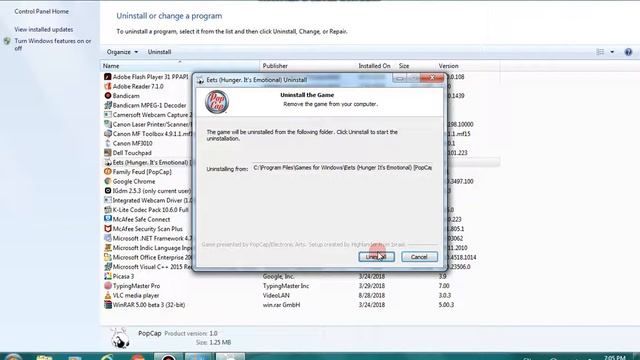Click the TypingMaster Inc publisher cell

click(x=286, y=286)
